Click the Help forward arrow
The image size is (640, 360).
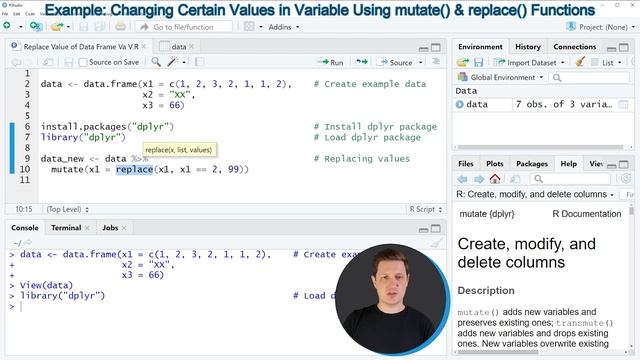479,179
